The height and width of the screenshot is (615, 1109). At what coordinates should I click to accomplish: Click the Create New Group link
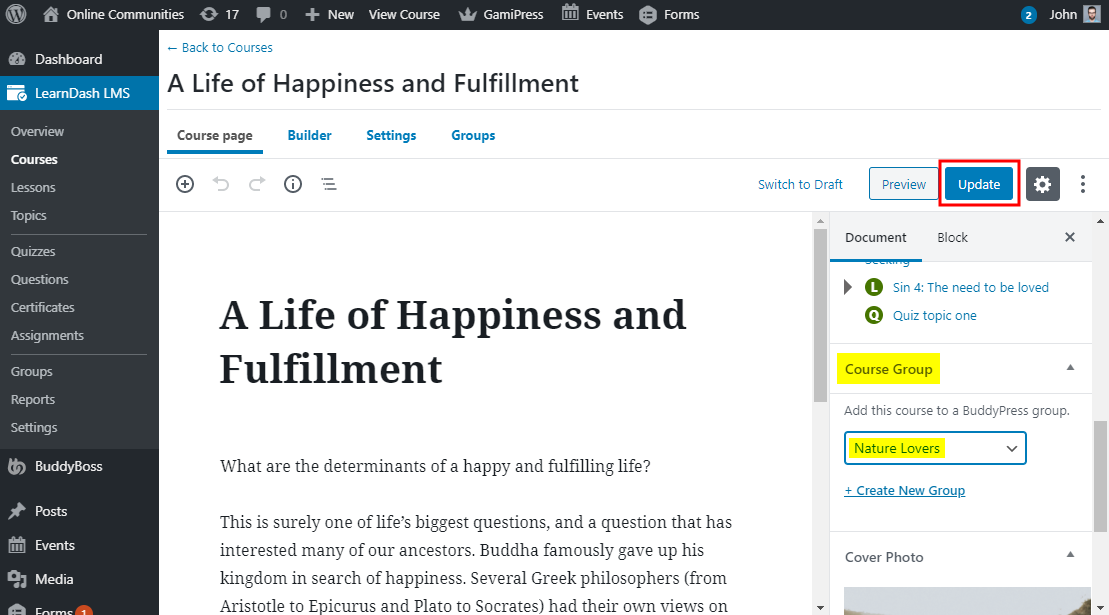[904, 490]
